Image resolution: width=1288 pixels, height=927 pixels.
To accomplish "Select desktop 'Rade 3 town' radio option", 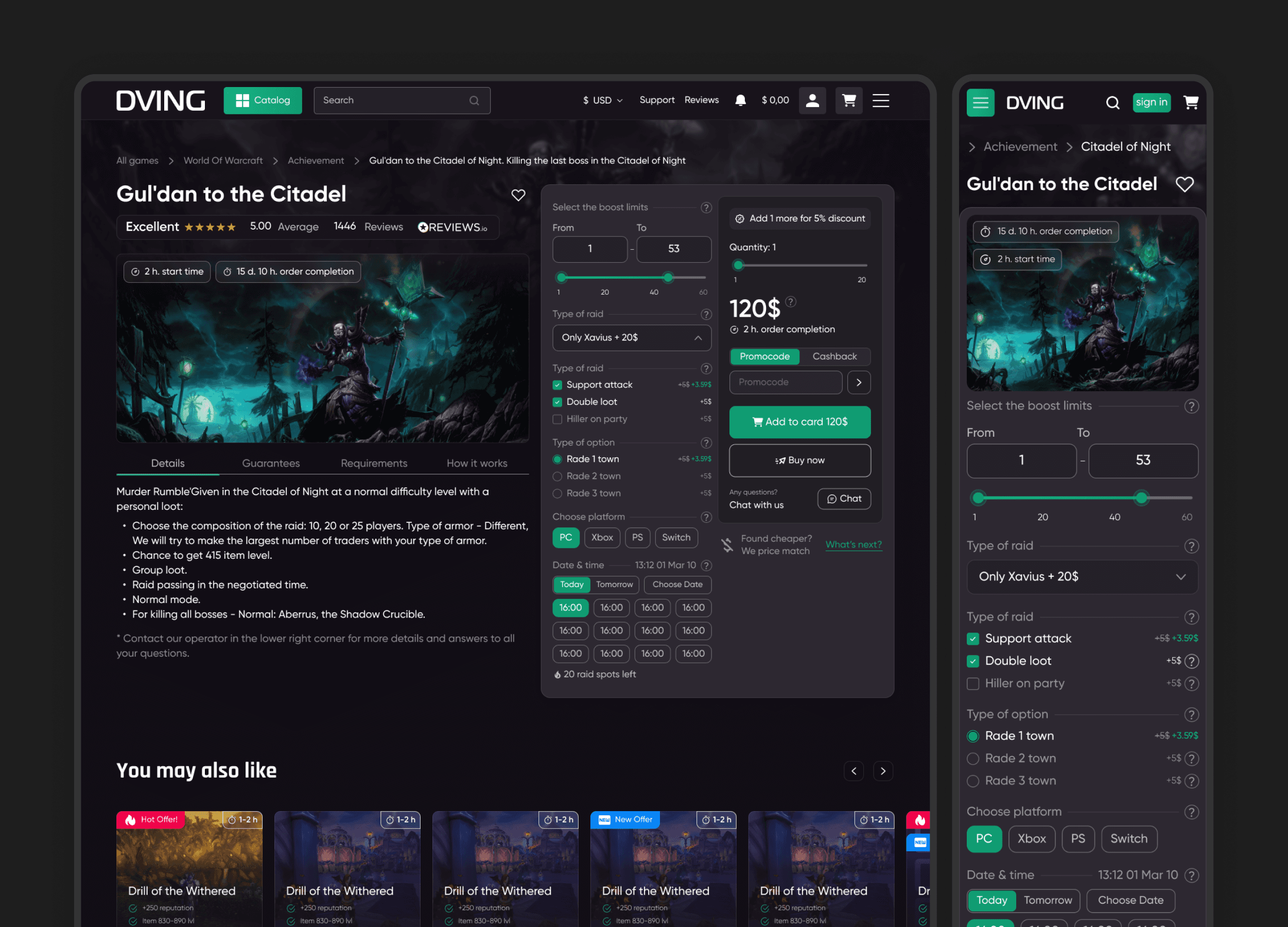I will (557, 493).
